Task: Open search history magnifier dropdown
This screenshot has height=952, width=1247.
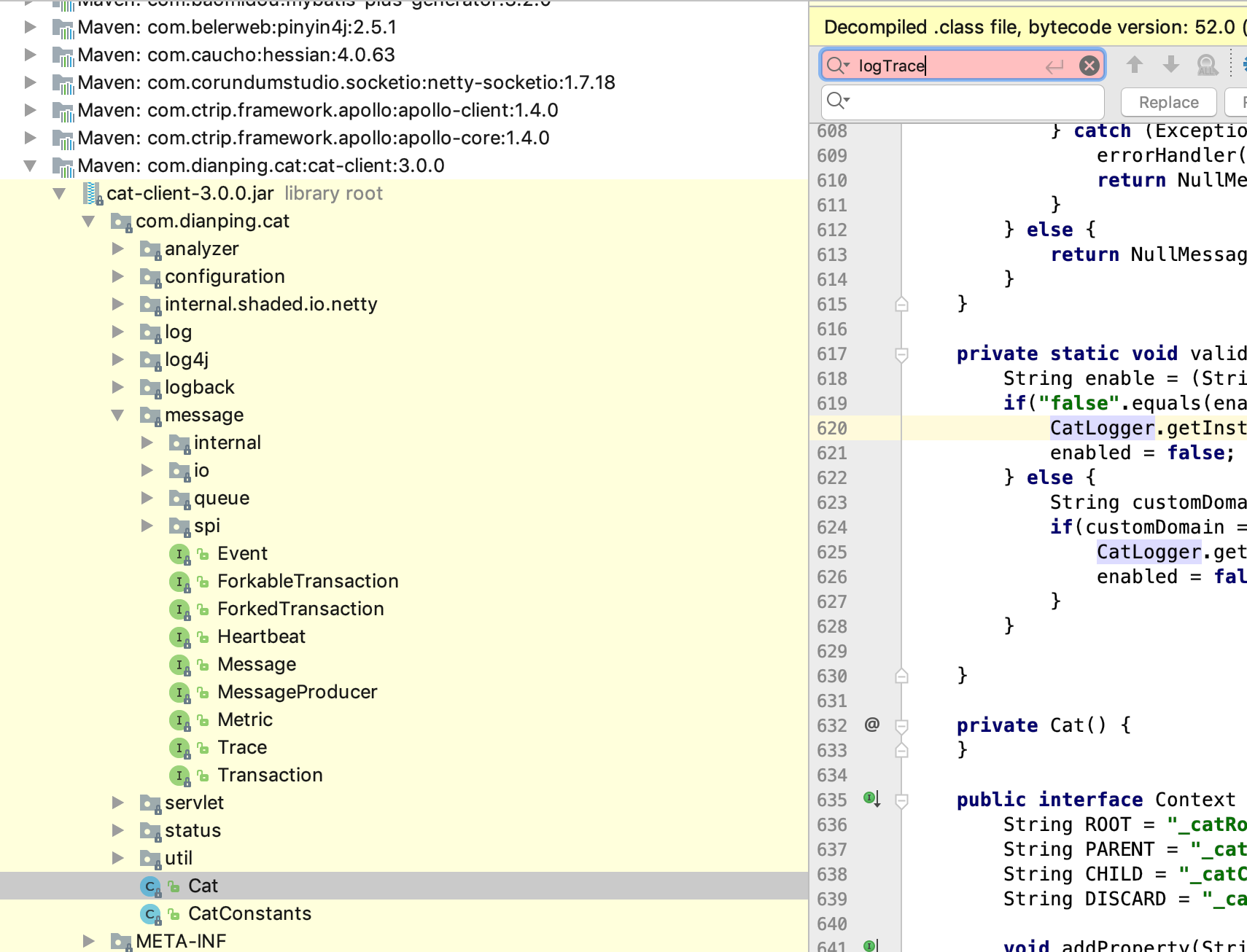Action: [x=839, y=66]
